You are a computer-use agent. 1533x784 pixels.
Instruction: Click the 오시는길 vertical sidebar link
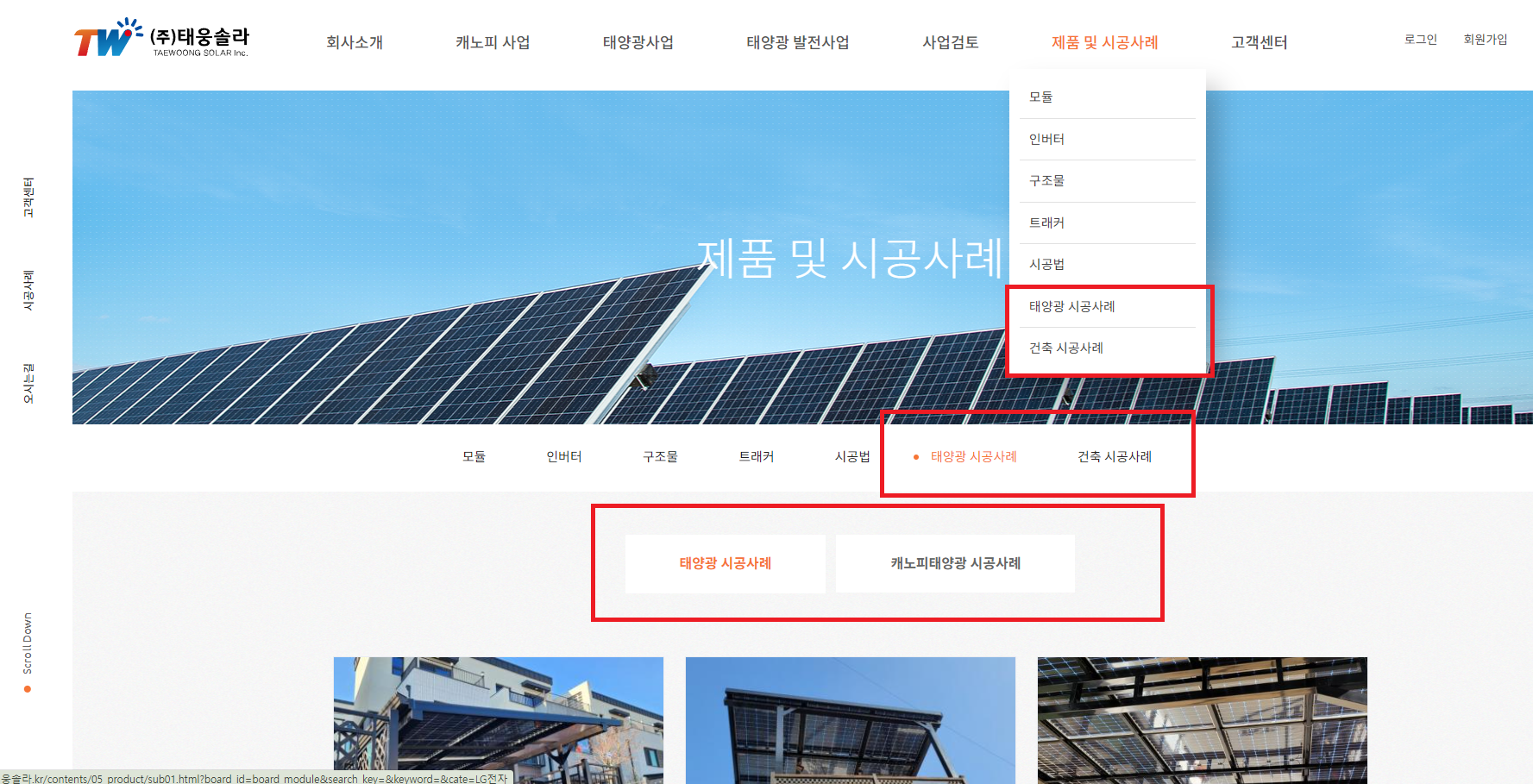[28, 383]
